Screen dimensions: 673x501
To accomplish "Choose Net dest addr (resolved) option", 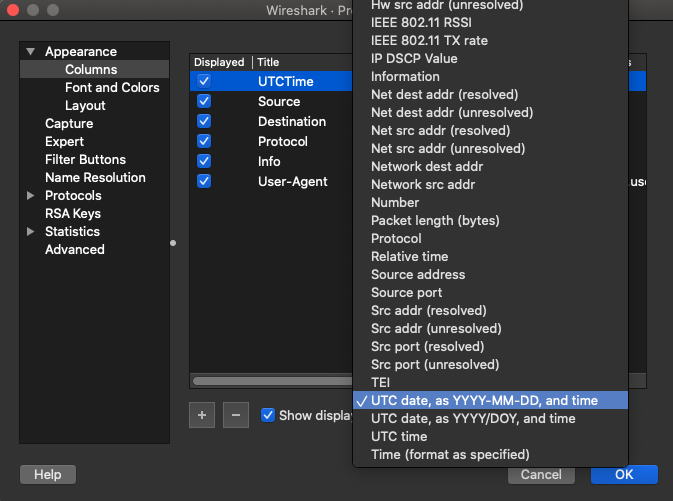I will (490, 94).
